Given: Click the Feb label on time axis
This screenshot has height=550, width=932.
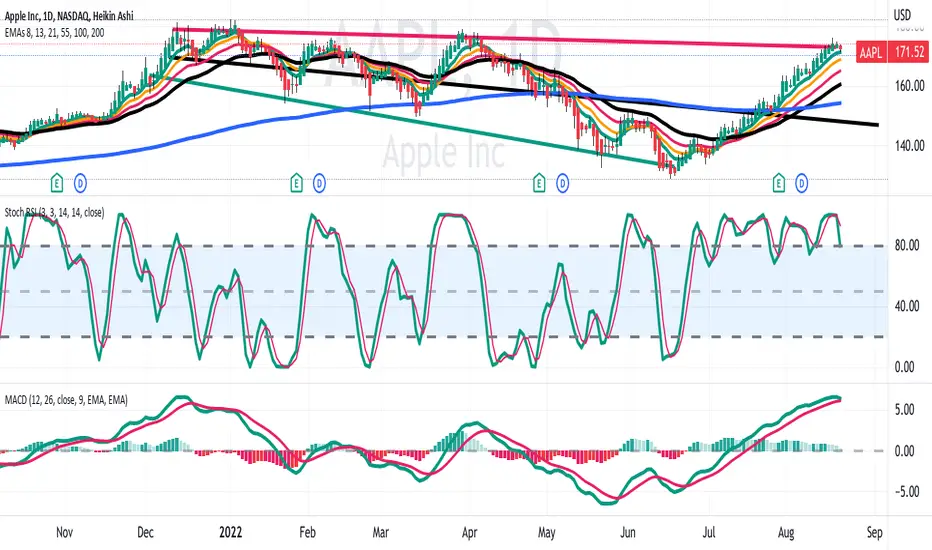Looking at the screenshot, I should 307,532.
